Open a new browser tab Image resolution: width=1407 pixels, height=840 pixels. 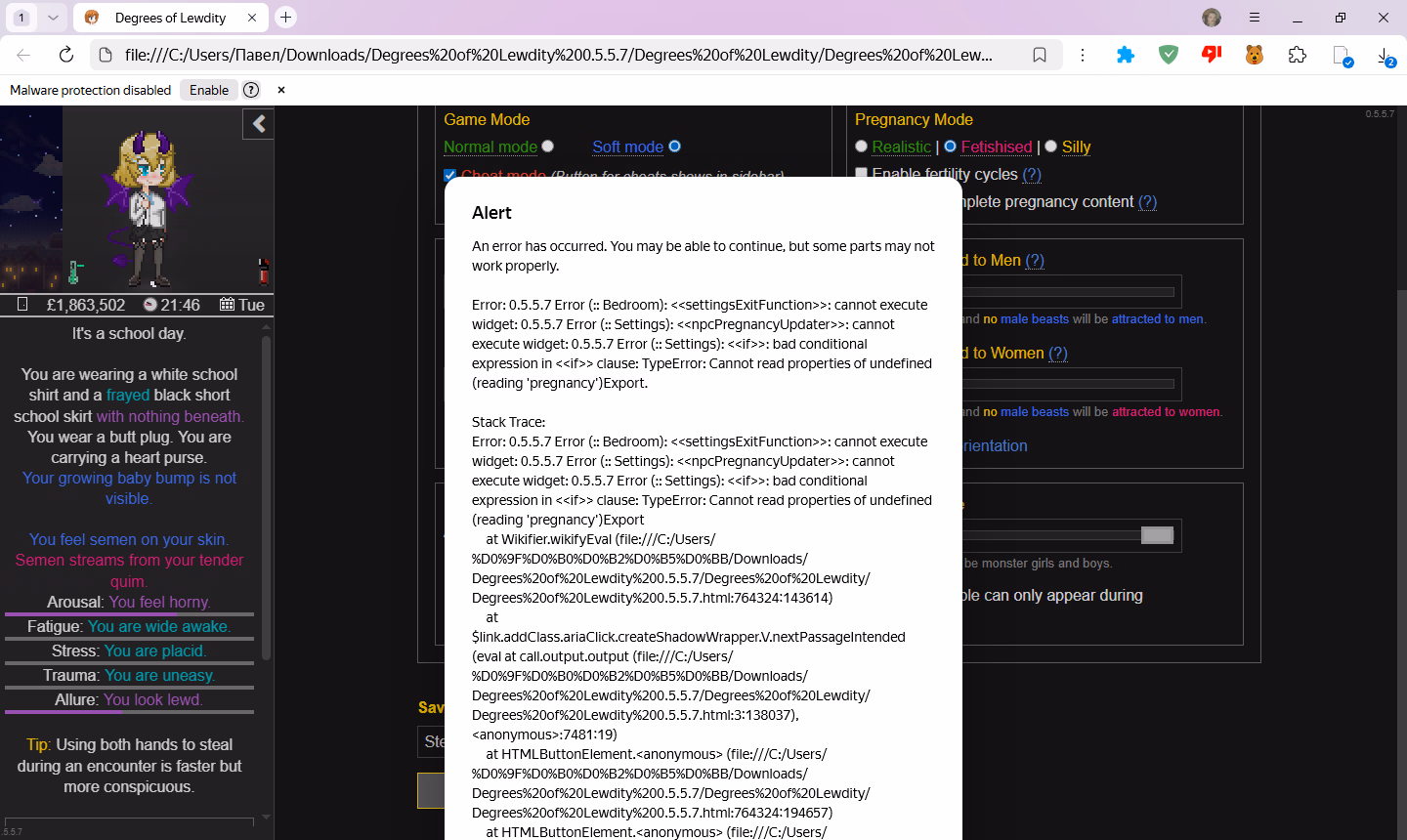pyautogui.click(x=285, y=18)
